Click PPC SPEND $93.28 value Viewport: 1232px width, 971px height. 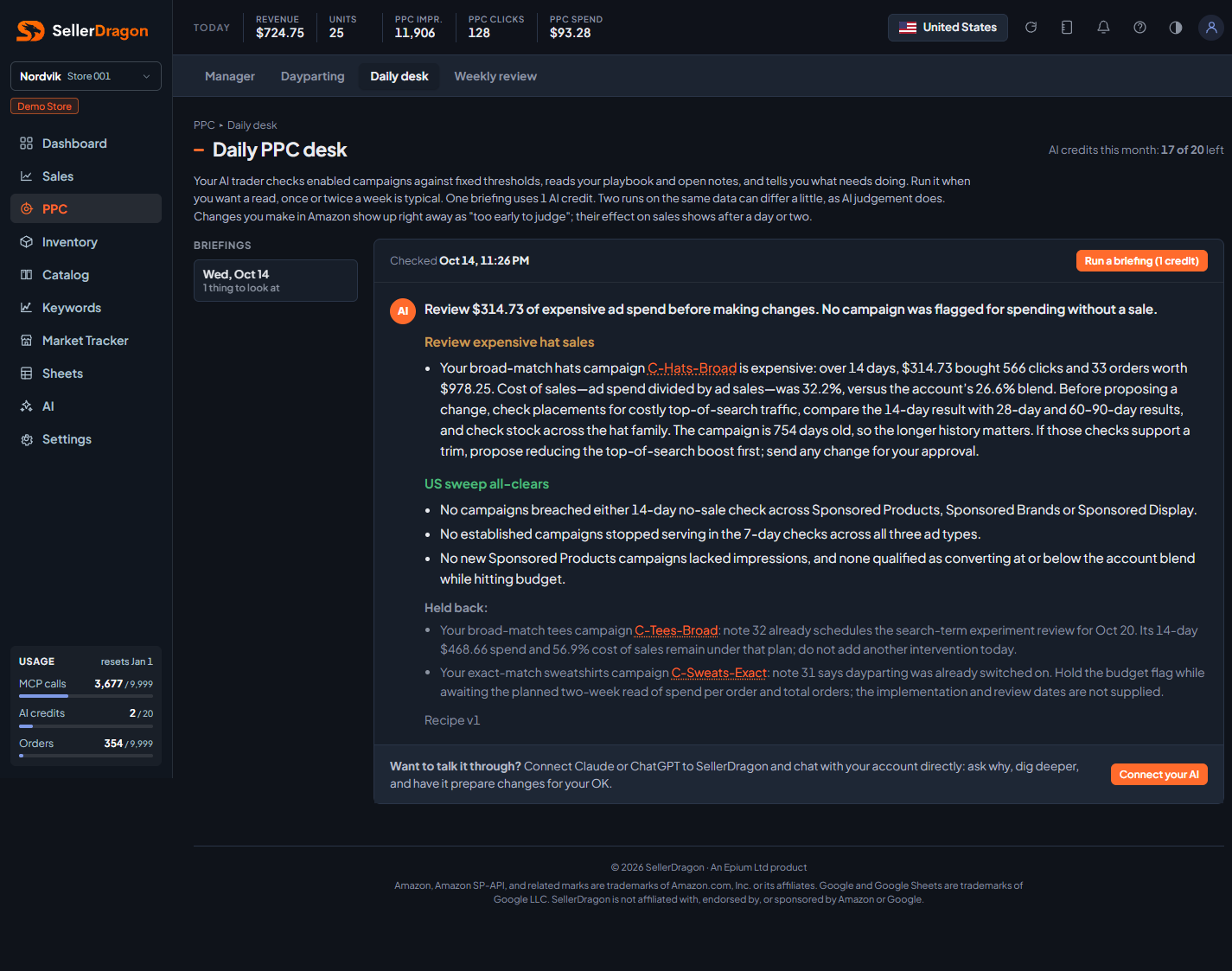(571, 33)
